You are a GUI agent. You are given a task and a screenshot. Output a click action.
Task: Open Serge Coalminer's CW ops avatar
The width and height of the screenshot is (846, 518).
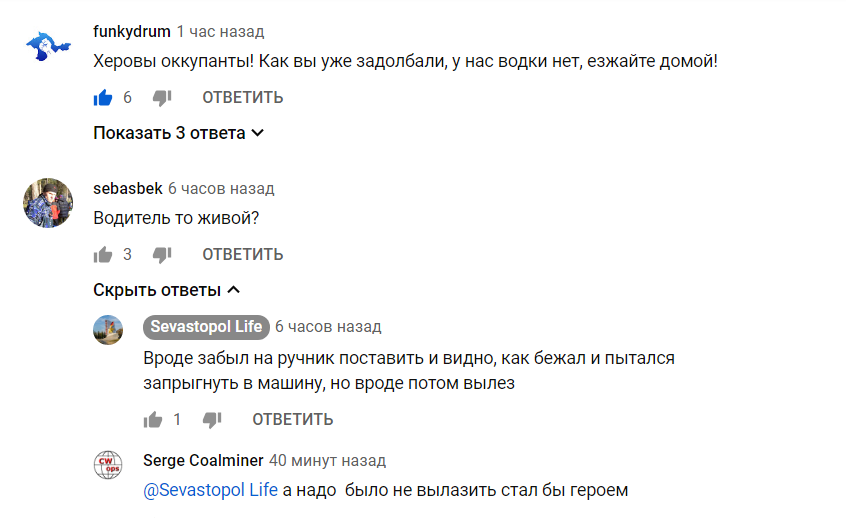[108, 465]
